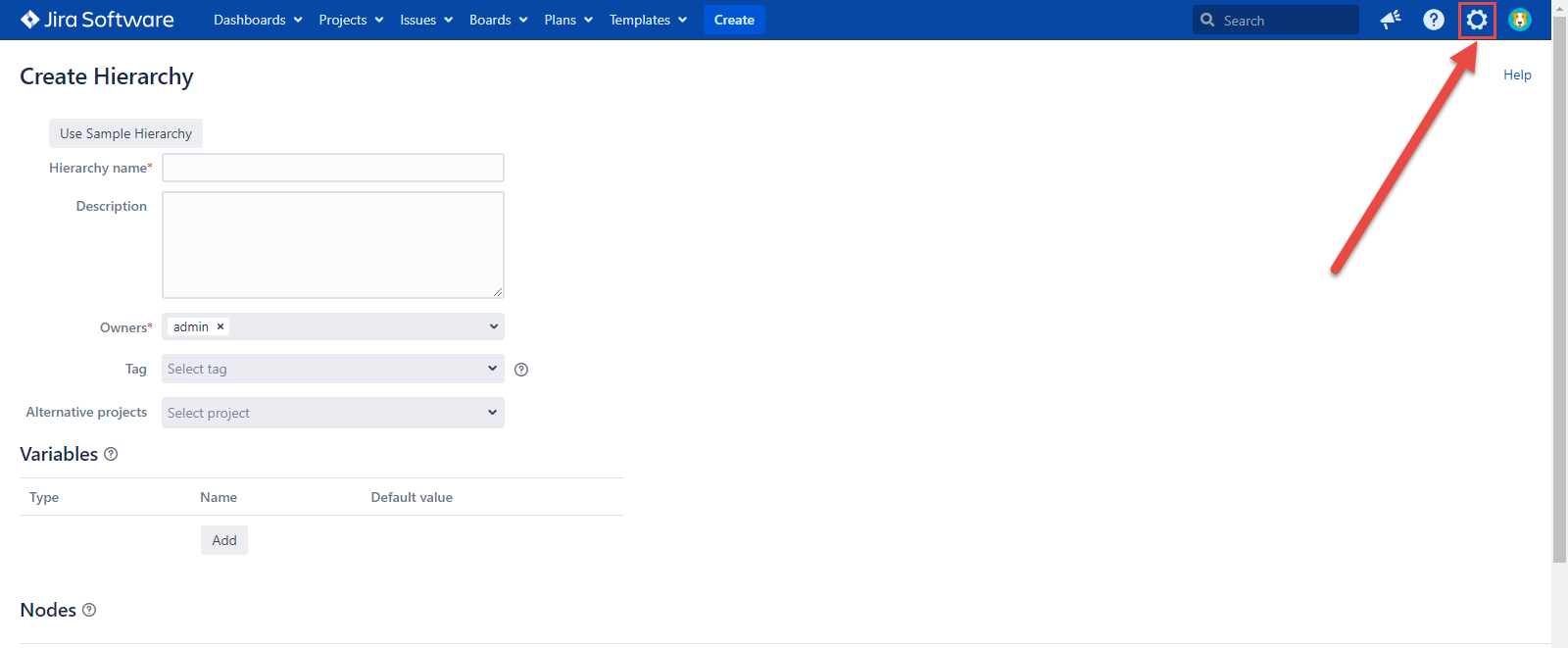Open the Dashboards menu

pyautogui.click(x=258, y=20)
